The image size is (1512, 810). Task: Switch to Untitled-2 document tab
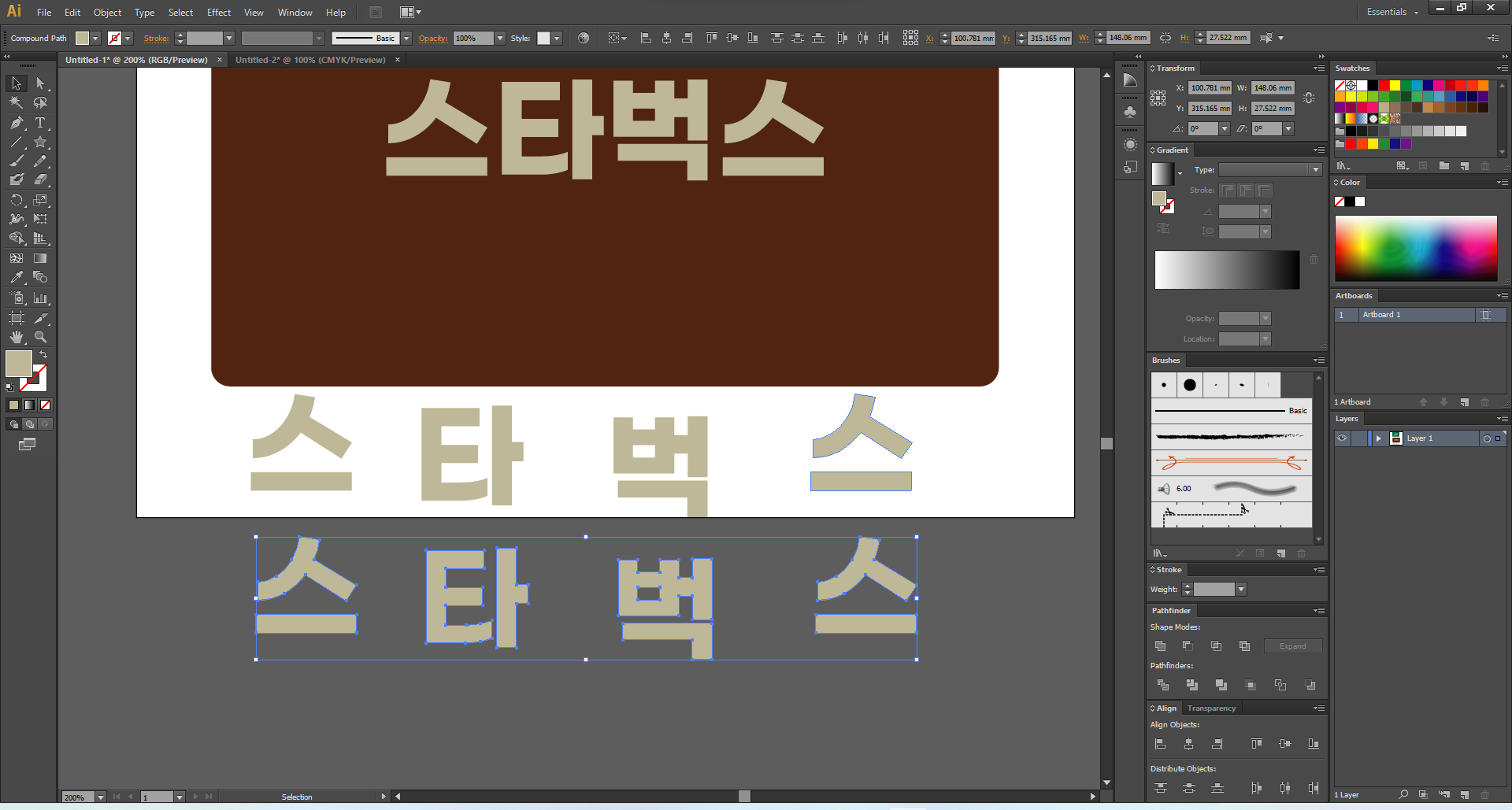click(x=310, y=60)
